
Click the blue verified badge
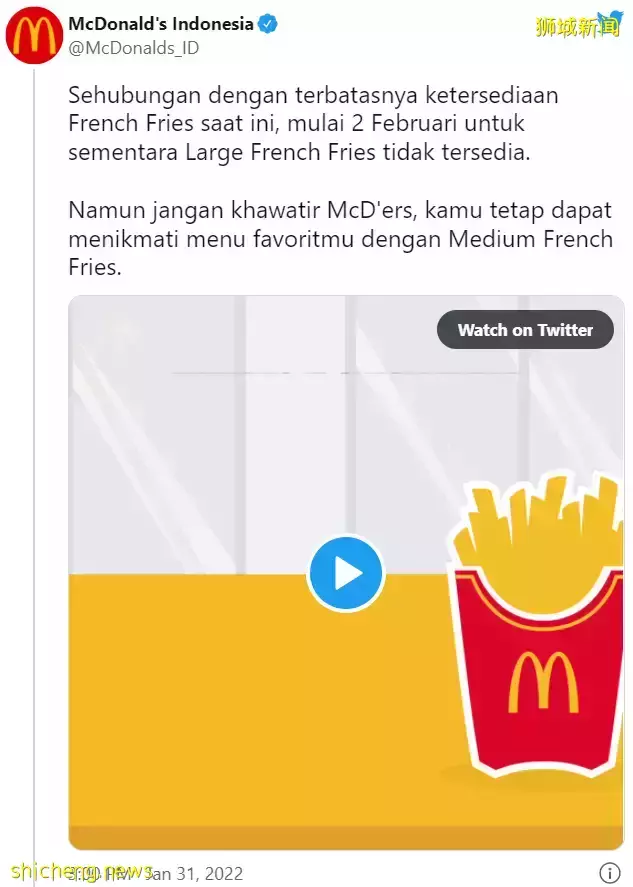[x=268, y=24]
